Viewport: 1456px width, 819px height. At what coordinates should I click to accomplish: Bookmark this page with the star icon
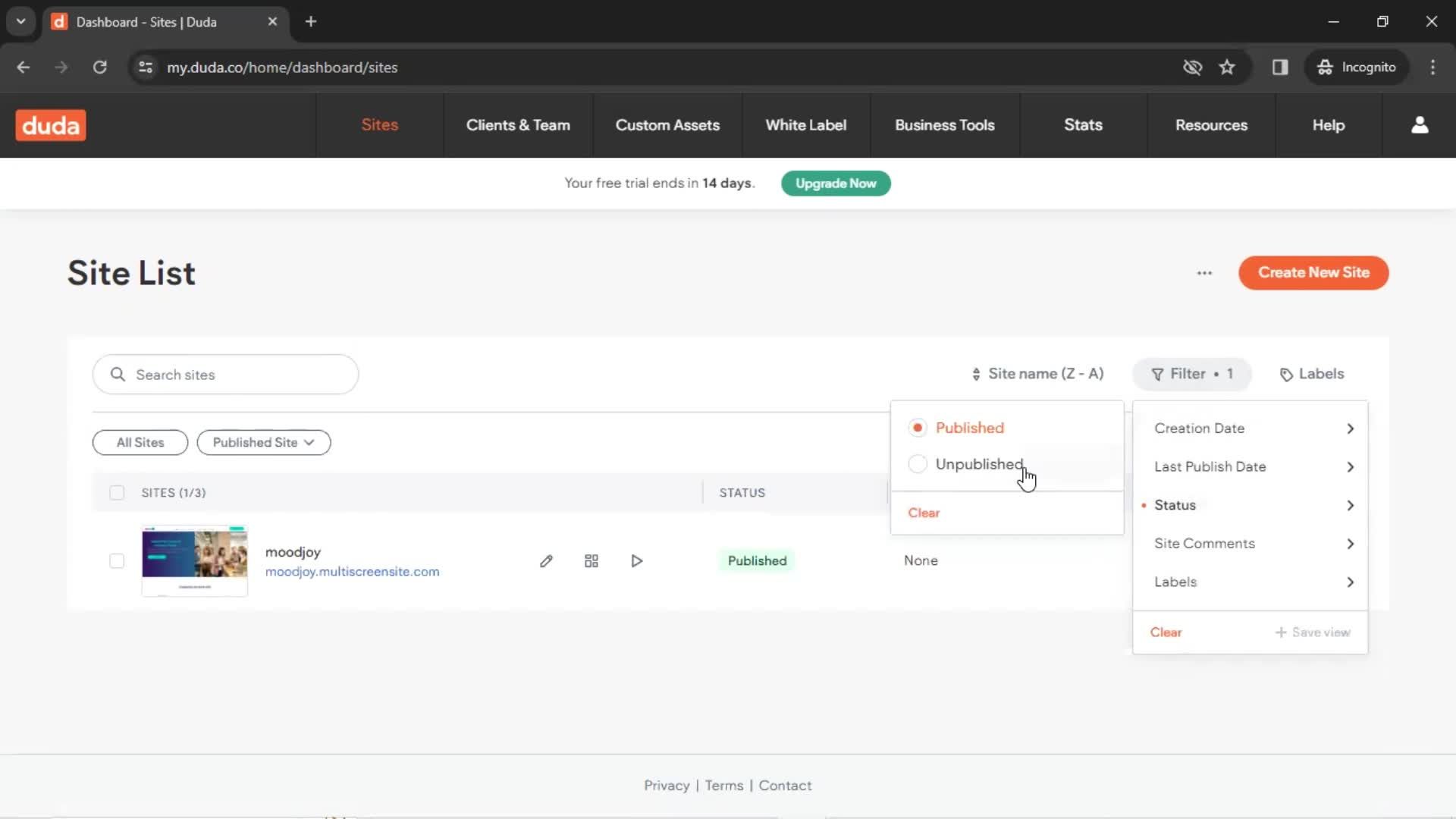pos(1227,67)
